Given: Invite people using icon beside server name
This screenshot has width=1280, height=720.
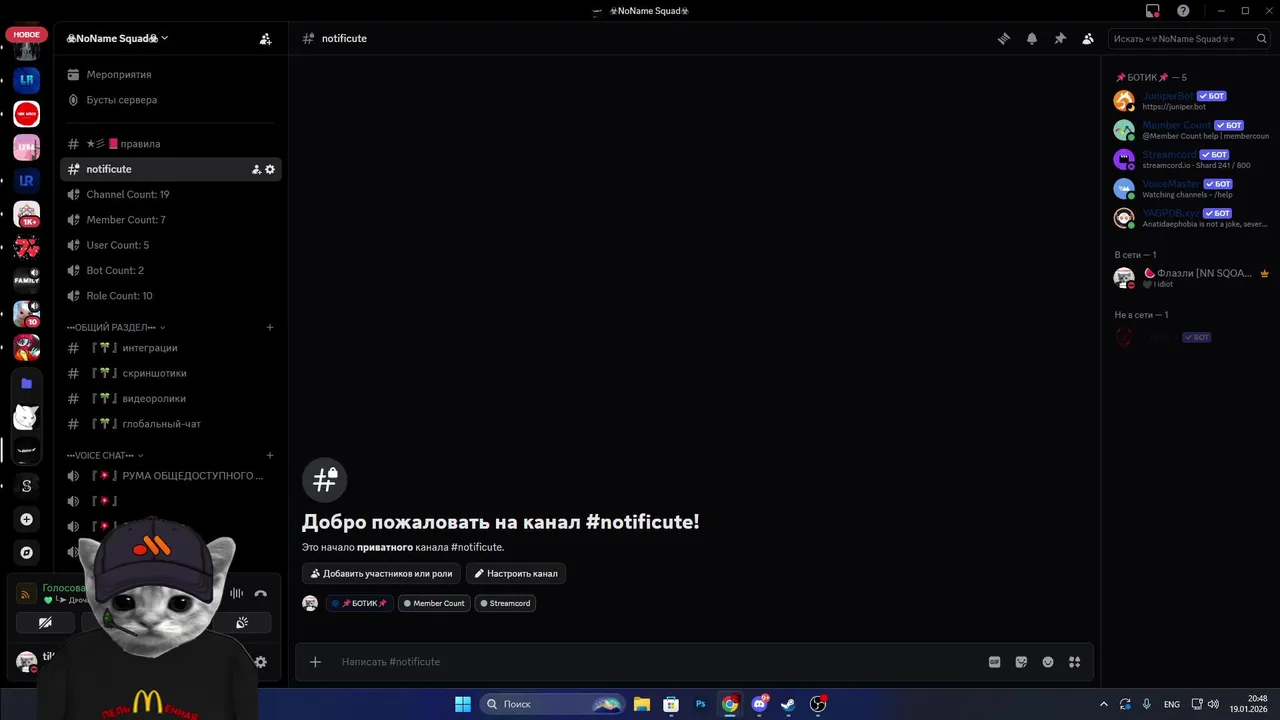Looking at the screenshot, I should coord(265,38).
